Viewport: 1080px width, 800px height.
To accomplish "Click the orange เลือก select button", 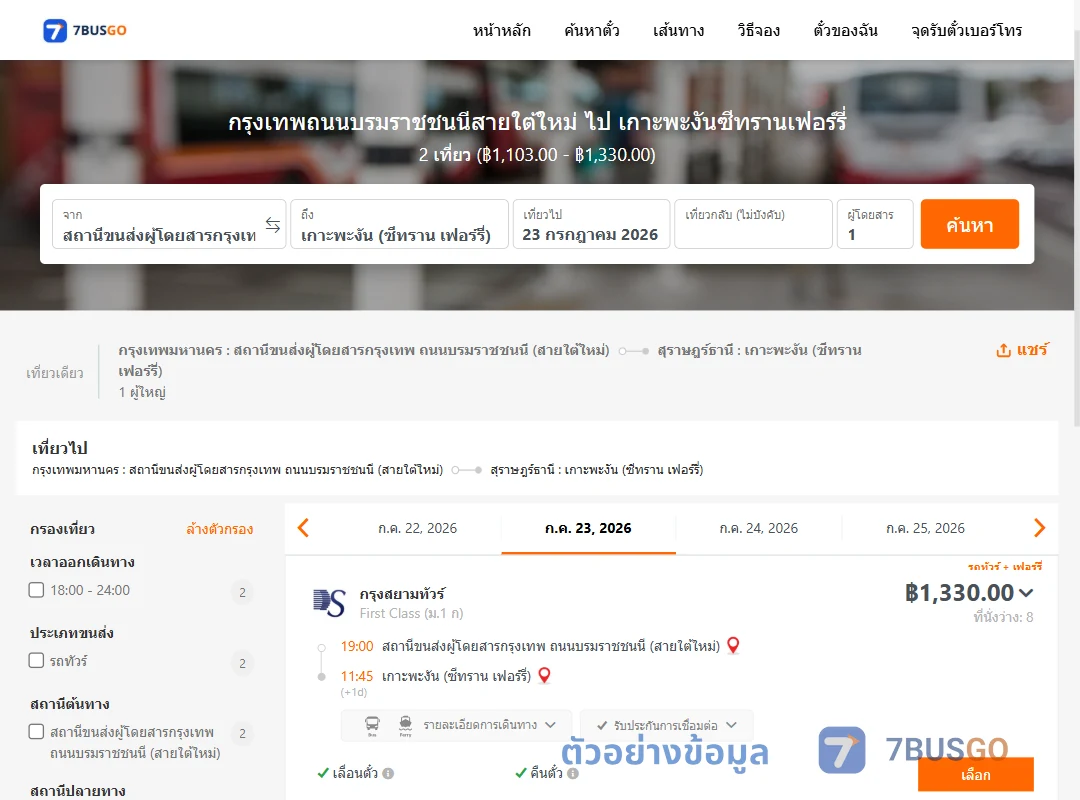I will point(975,775).
